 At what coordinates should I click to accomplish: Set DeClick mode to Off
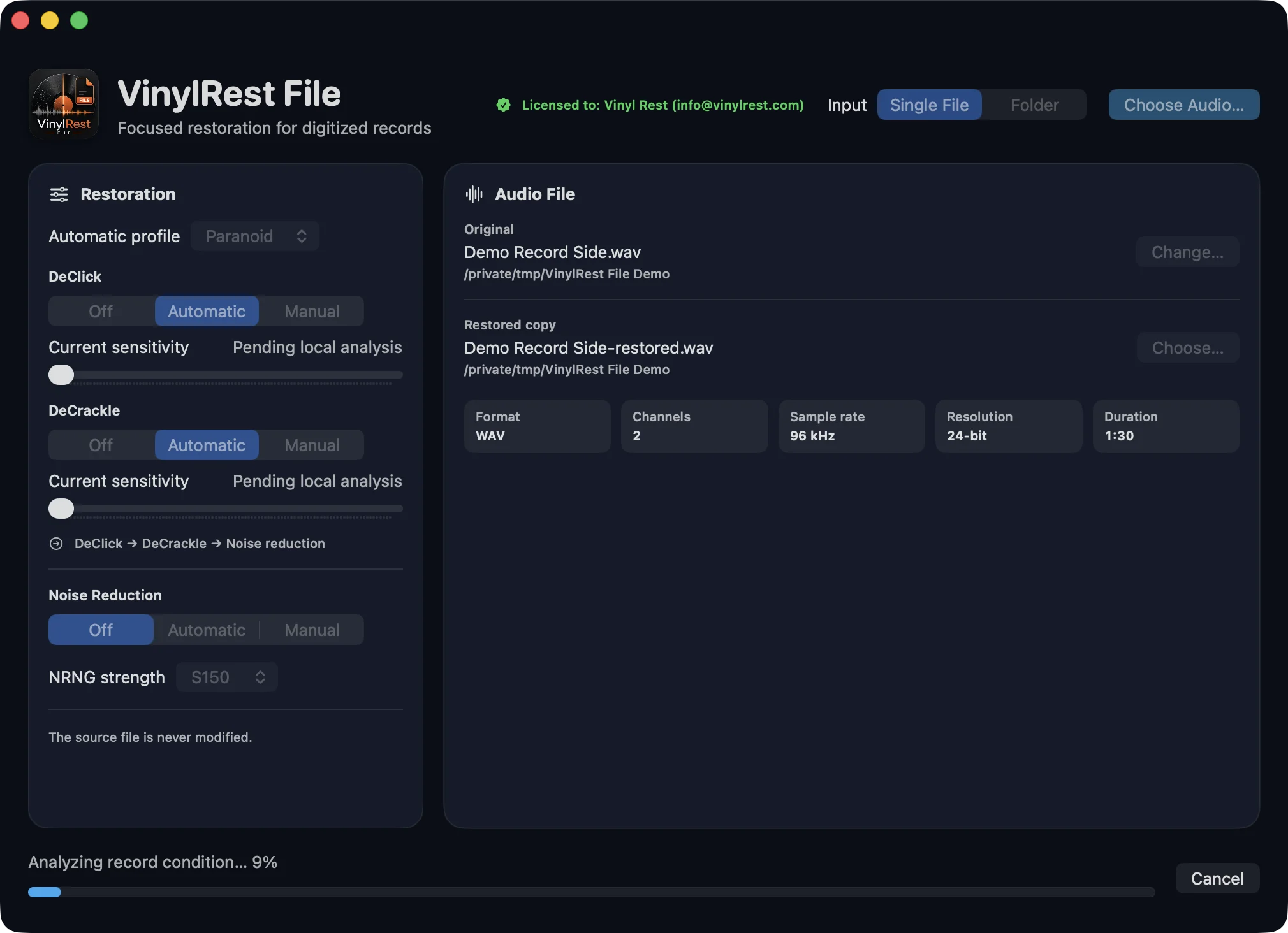point(101,311)
